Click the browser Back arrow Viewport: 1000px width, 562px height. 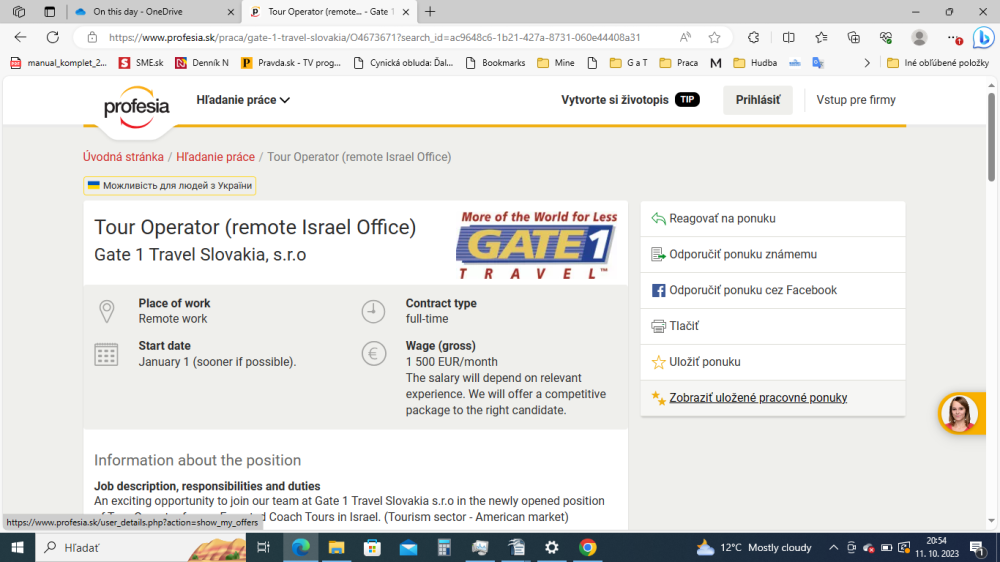[20, 38]
